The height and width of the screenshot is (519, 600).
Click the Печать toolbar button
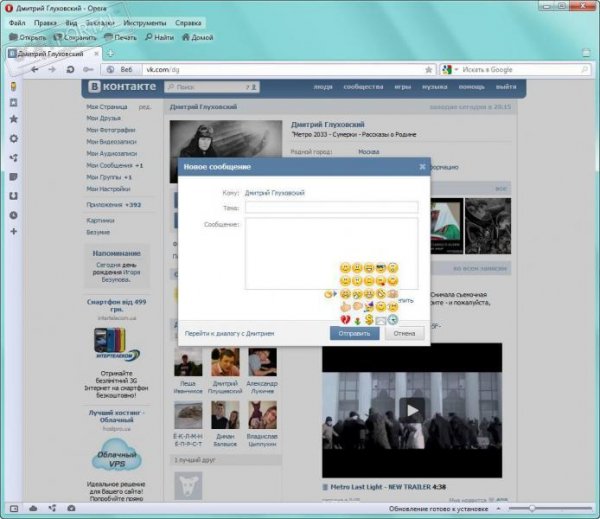point(120,37)
